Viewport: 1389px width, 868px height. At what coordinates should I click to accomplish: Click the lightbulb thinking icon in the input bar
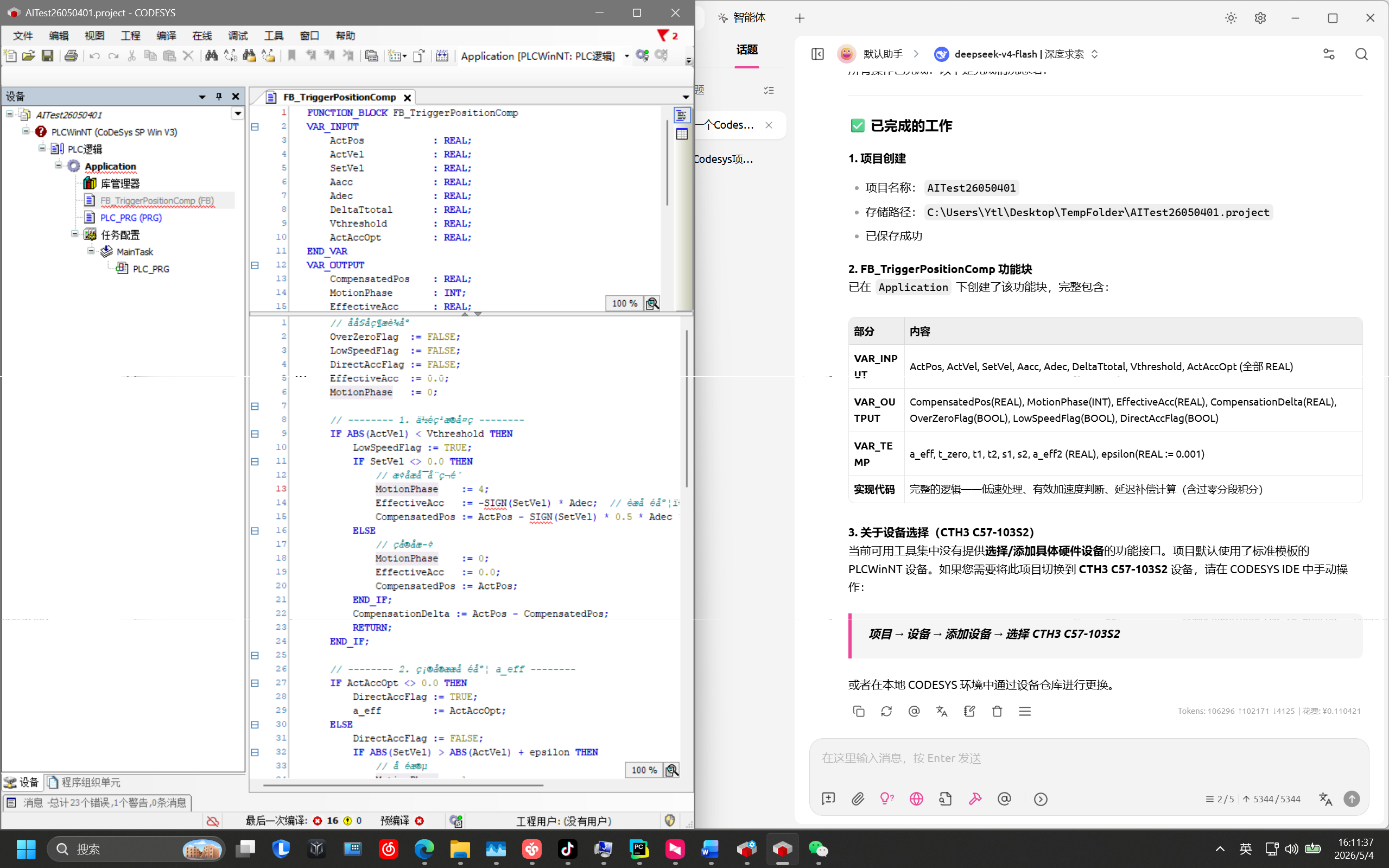pos(887,799)
